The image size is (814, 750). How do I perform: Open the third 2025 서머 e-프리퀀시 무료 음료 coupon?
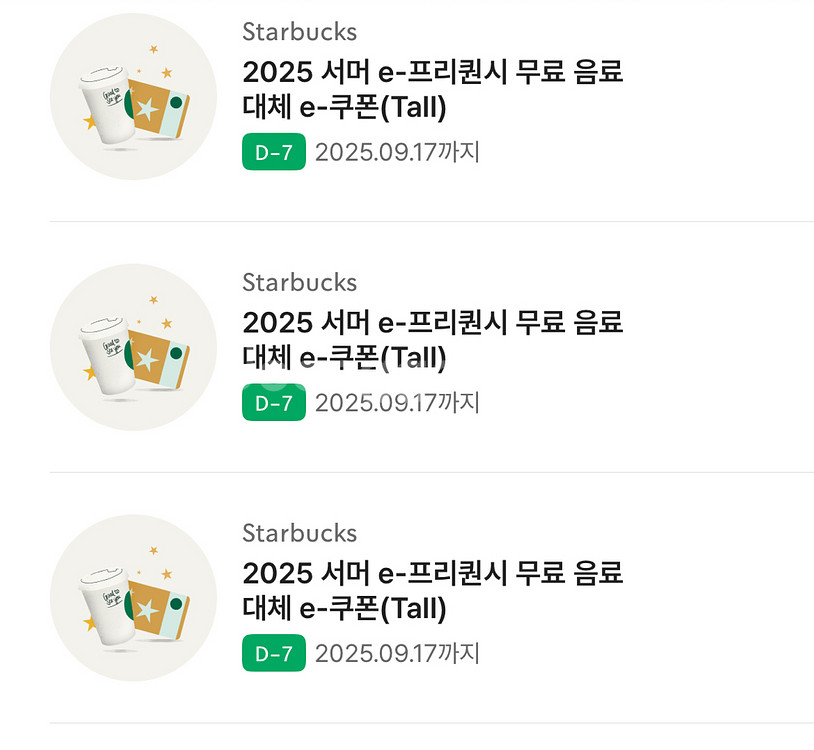tap(433, 574)
